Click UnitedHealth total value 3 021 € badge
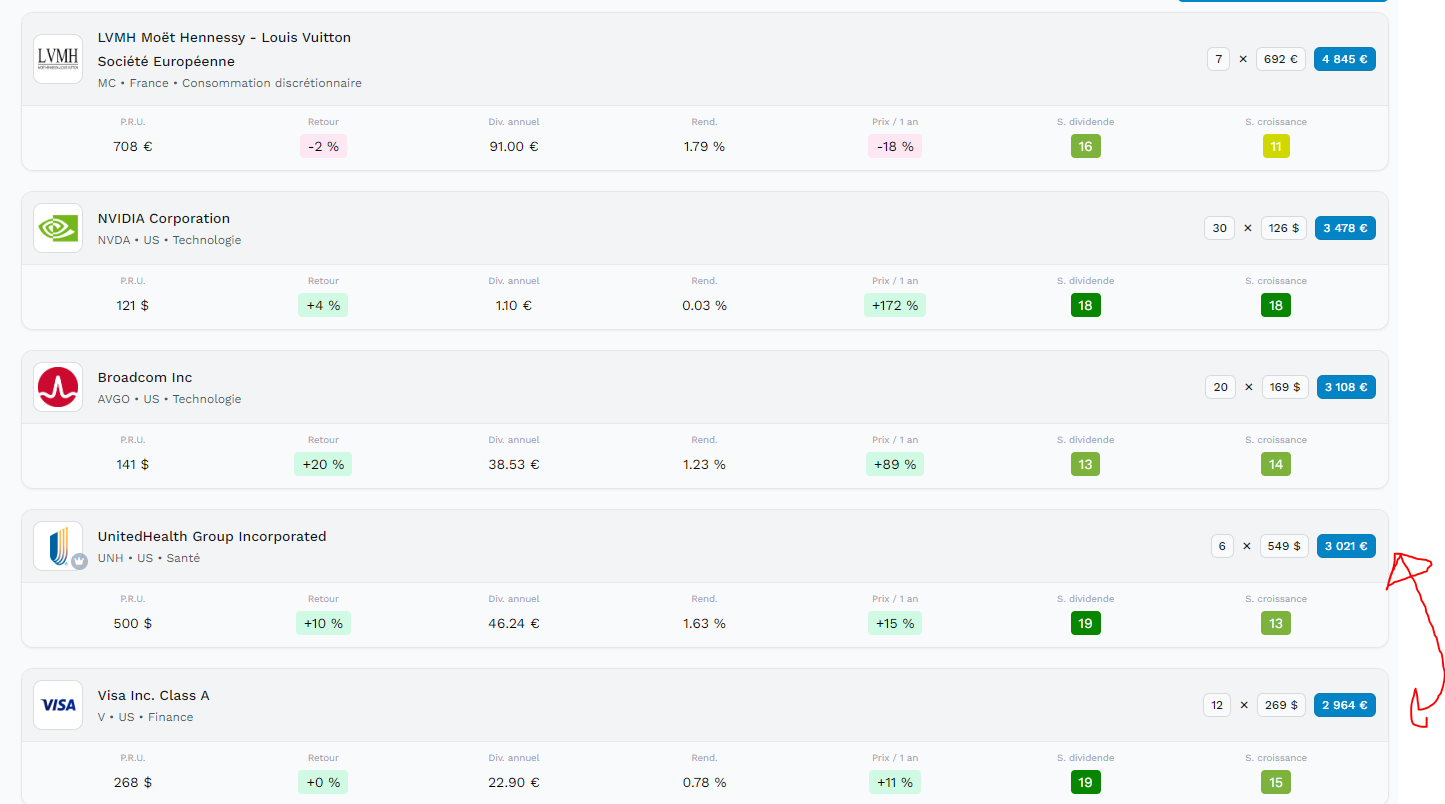Screen dimensions: 1445x804 point(1346,546)
